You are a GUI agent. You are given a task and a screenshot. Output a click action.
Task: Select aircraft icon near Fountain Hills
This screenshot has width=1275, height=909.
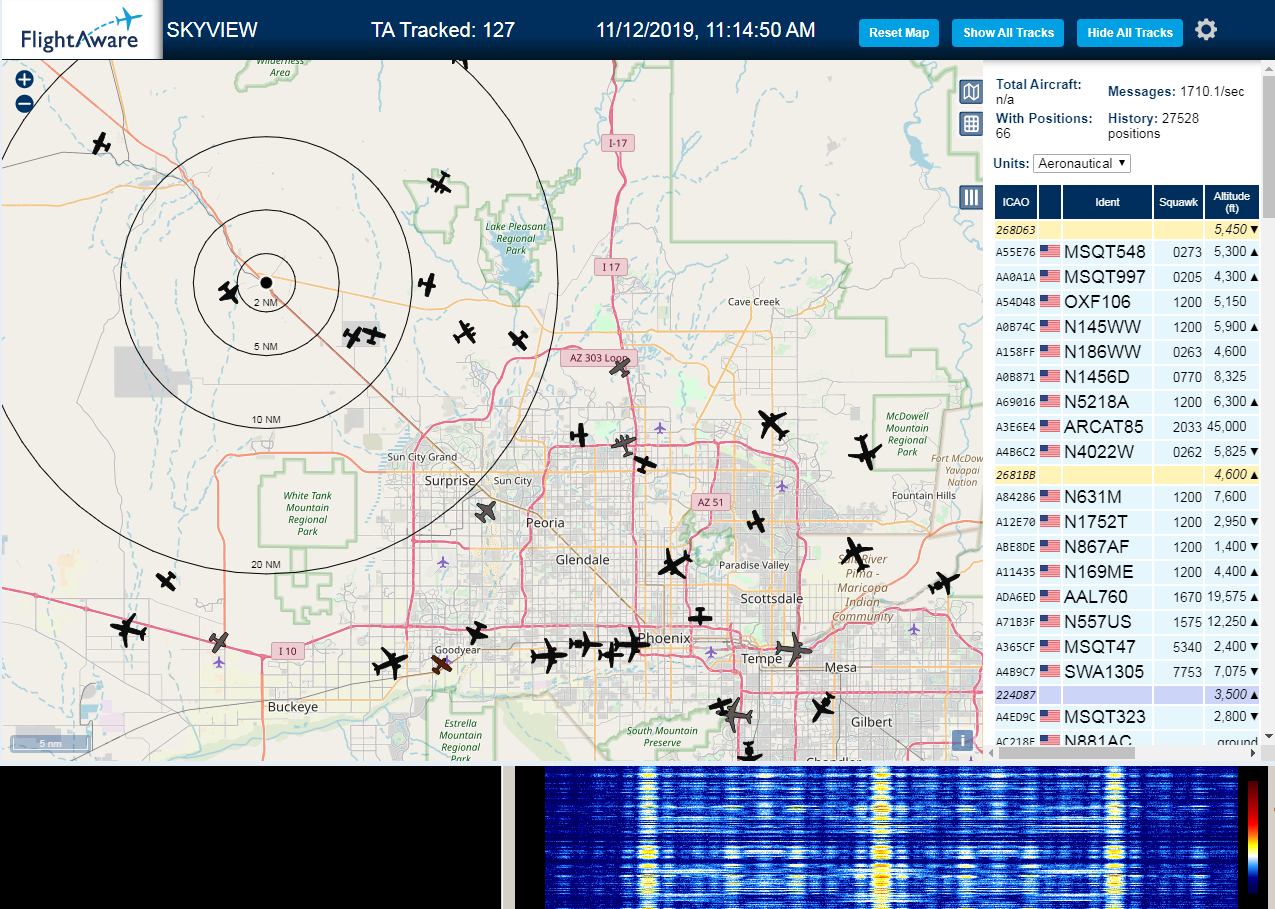coord(866,453)
